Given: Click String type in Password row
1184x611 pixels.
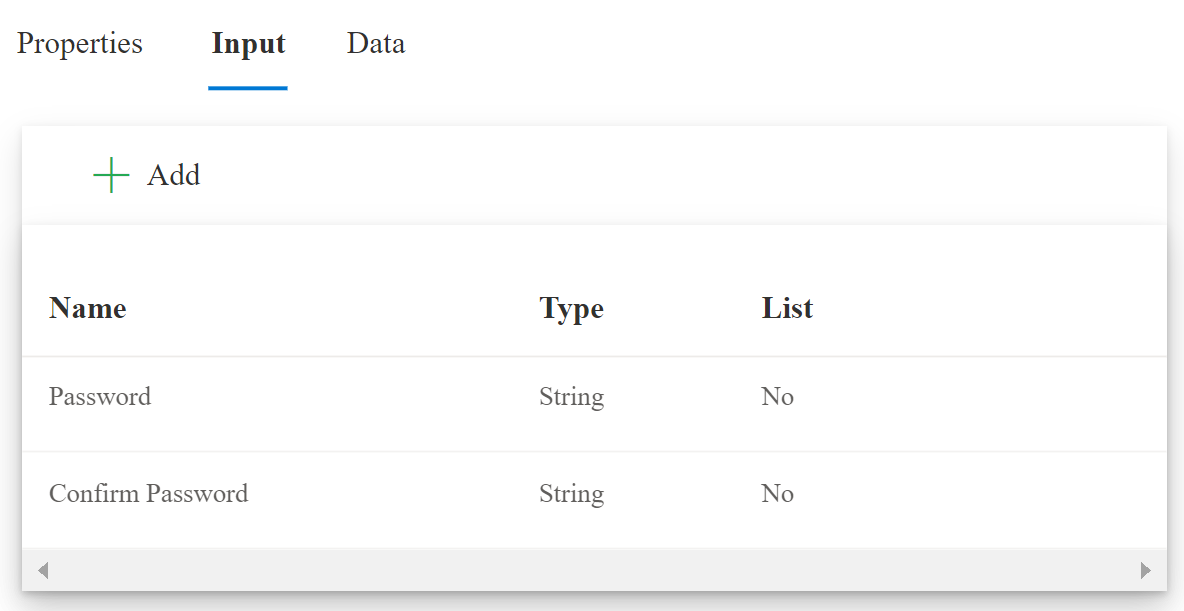Looking at the screenshot, I should coord(571,397).
